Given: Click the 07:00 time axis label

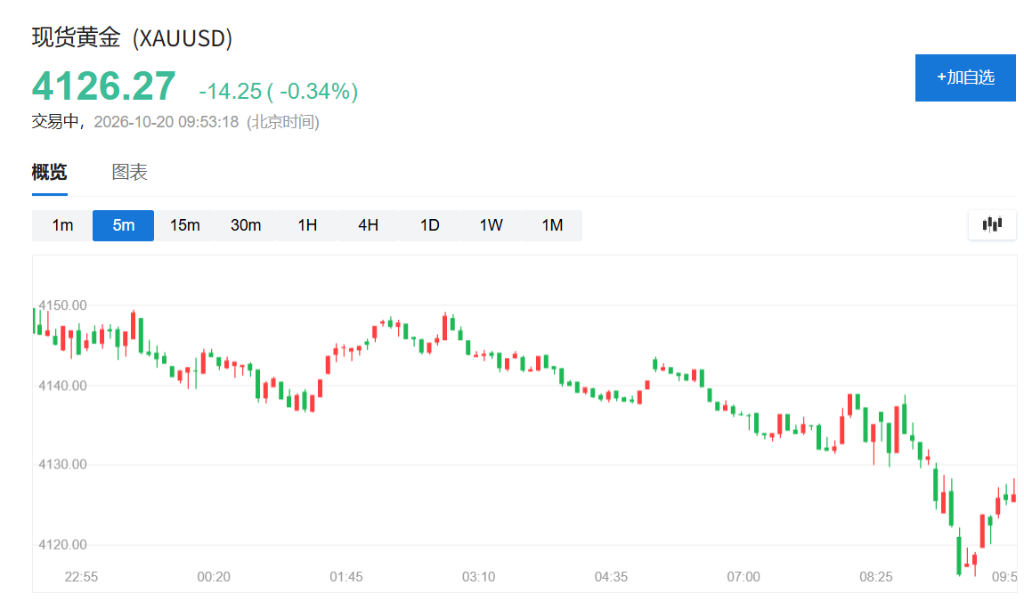Looking at the screenshot, I should click(x=744, y=577).
